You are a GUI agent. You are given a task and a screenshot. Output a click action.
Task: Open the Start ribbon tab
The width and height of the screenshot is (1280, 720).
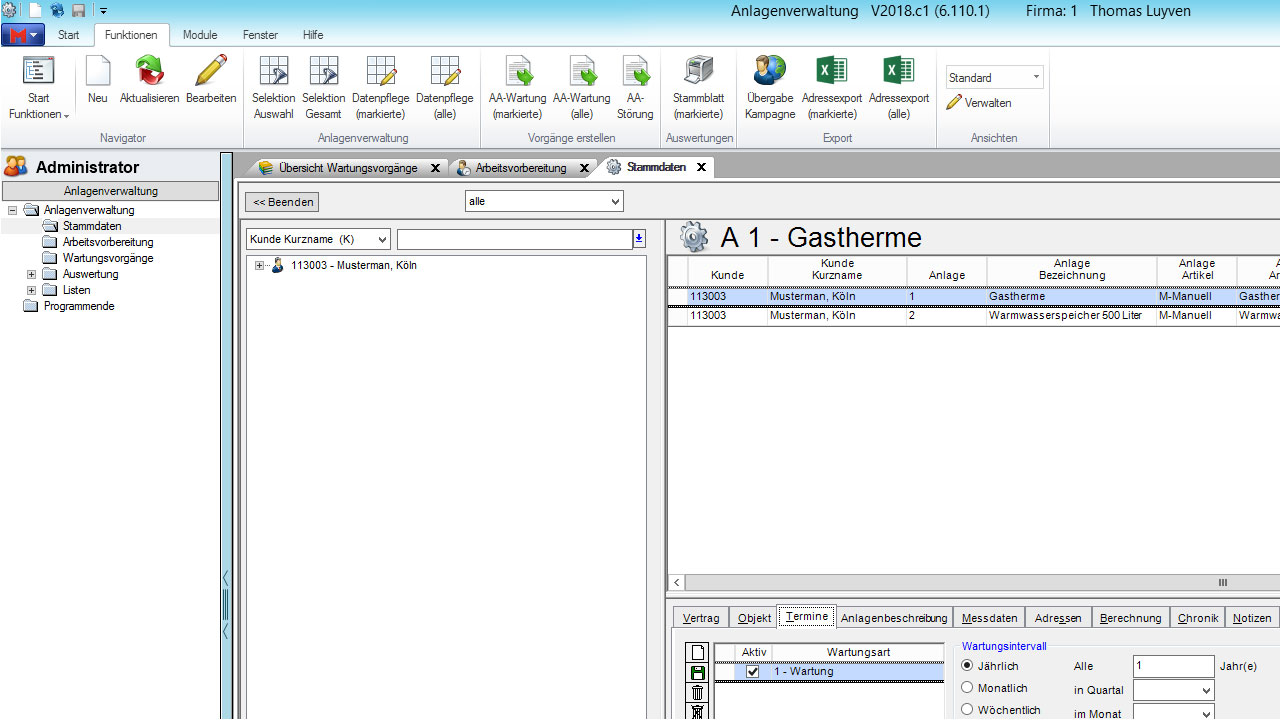tap(69, 35)
